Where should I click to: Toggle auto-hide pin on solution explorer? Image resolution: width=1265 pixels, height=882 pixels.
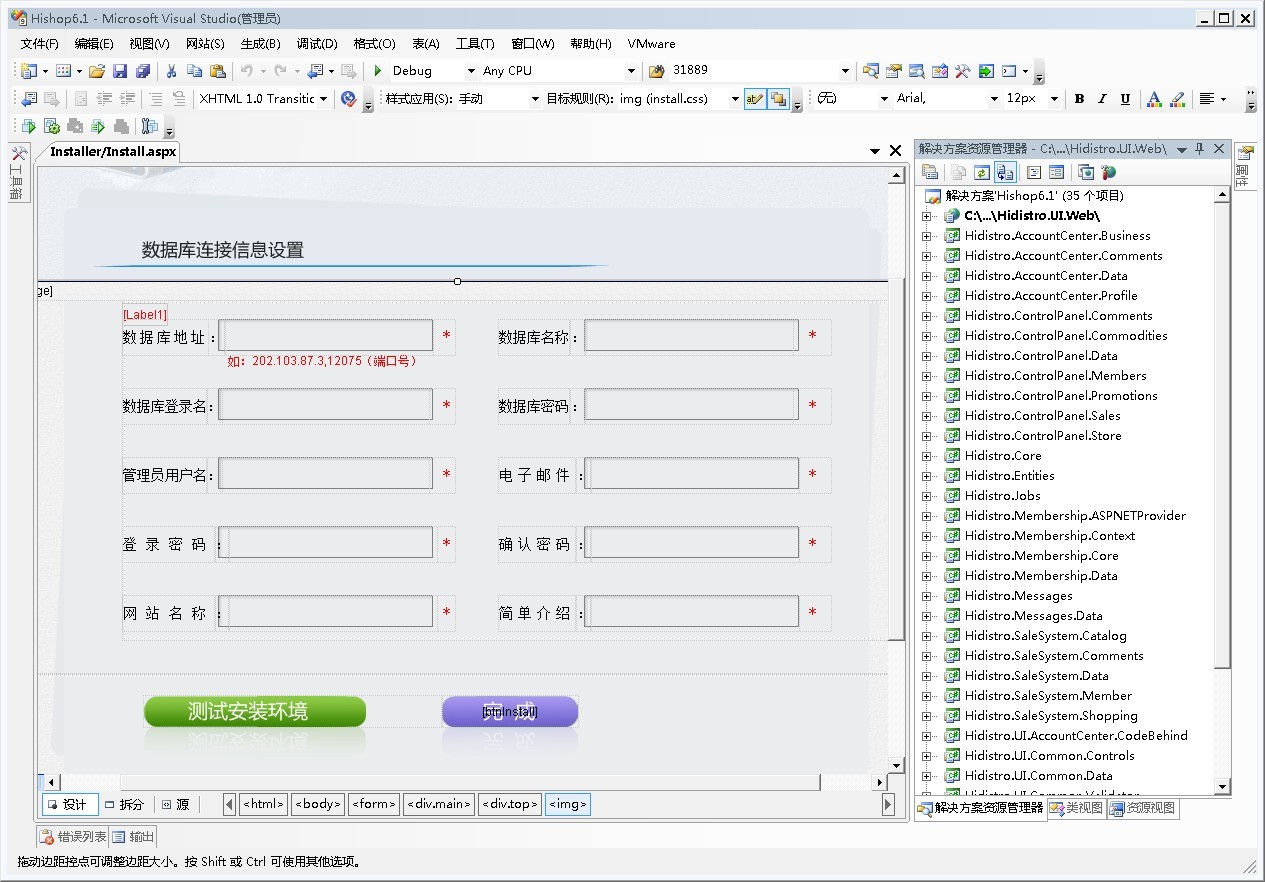pyautogui.click(x=1200, y=148)
